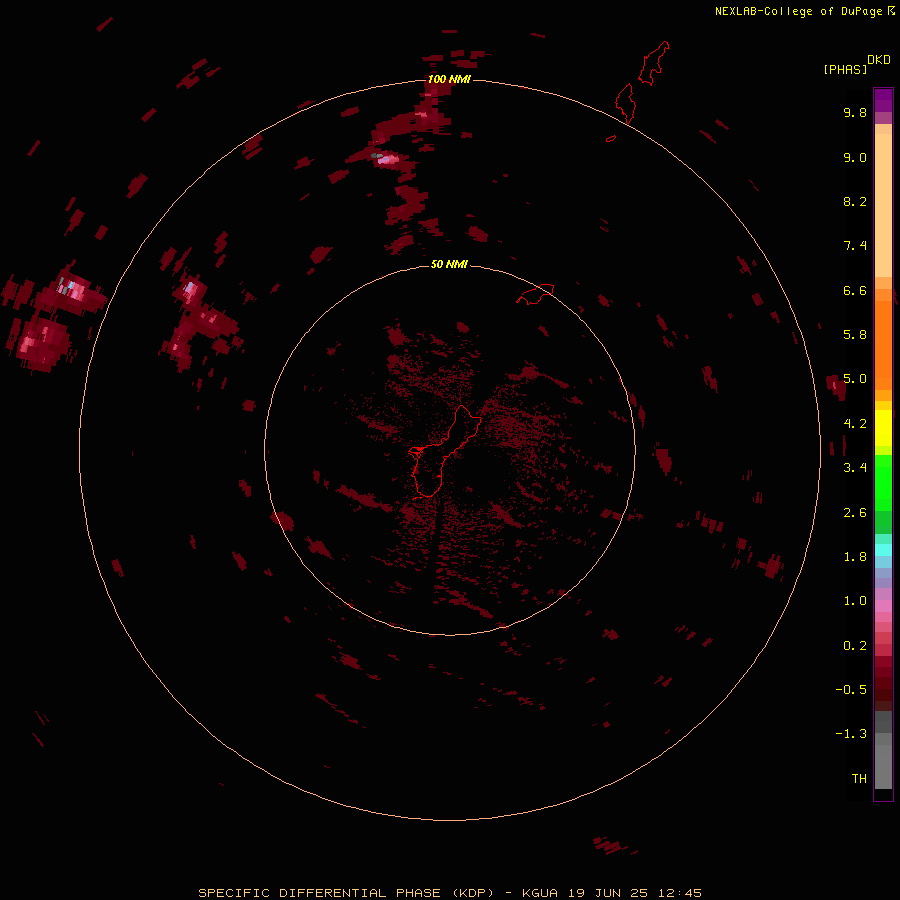Select the 2.6 scale label
The width and height of the screenshot is (900, 900).
tap(855, 513)
